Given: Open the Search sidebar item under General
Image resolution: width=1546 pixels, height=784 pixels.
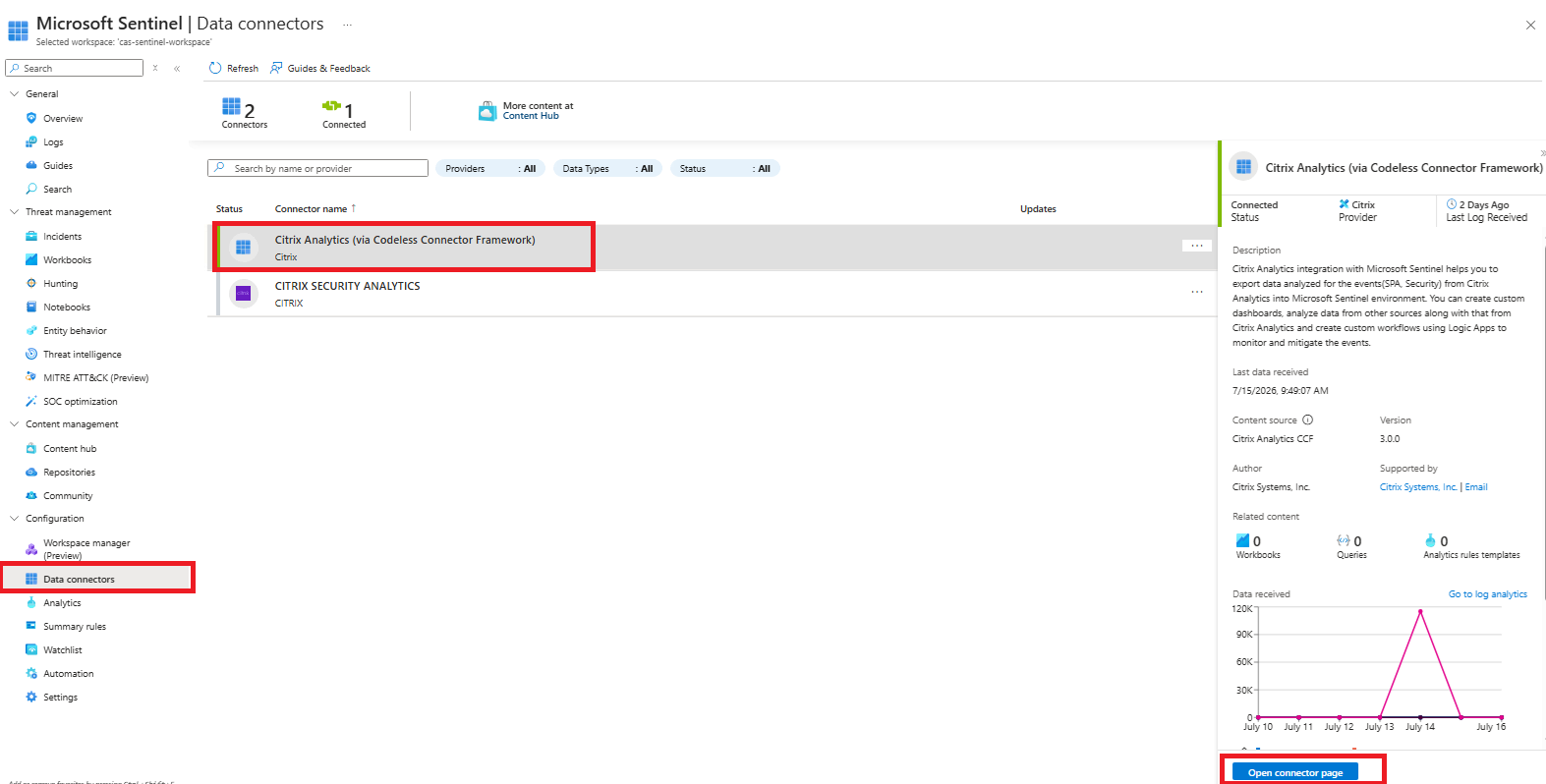Looking at the screenshot, I should coord(57,190).
